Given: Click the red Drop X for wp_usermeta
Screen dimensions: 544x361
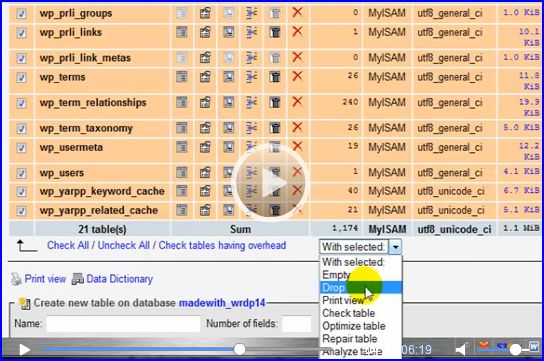Looking at the screenshot, I should pyautogui.click(x=297, y=146).
